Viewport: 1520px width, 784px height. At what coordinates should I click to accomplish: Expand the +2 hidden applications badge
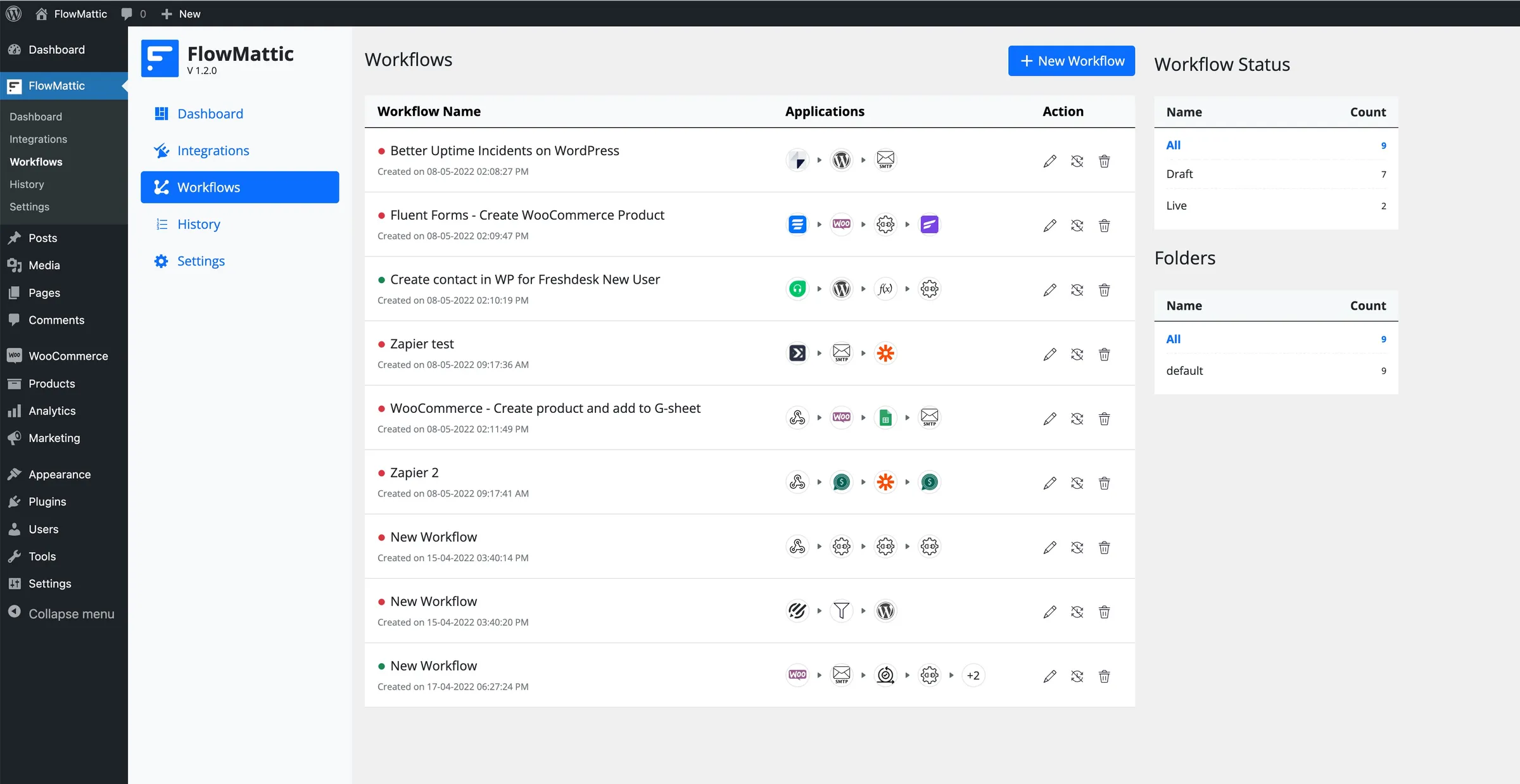[x=973, y=676]
